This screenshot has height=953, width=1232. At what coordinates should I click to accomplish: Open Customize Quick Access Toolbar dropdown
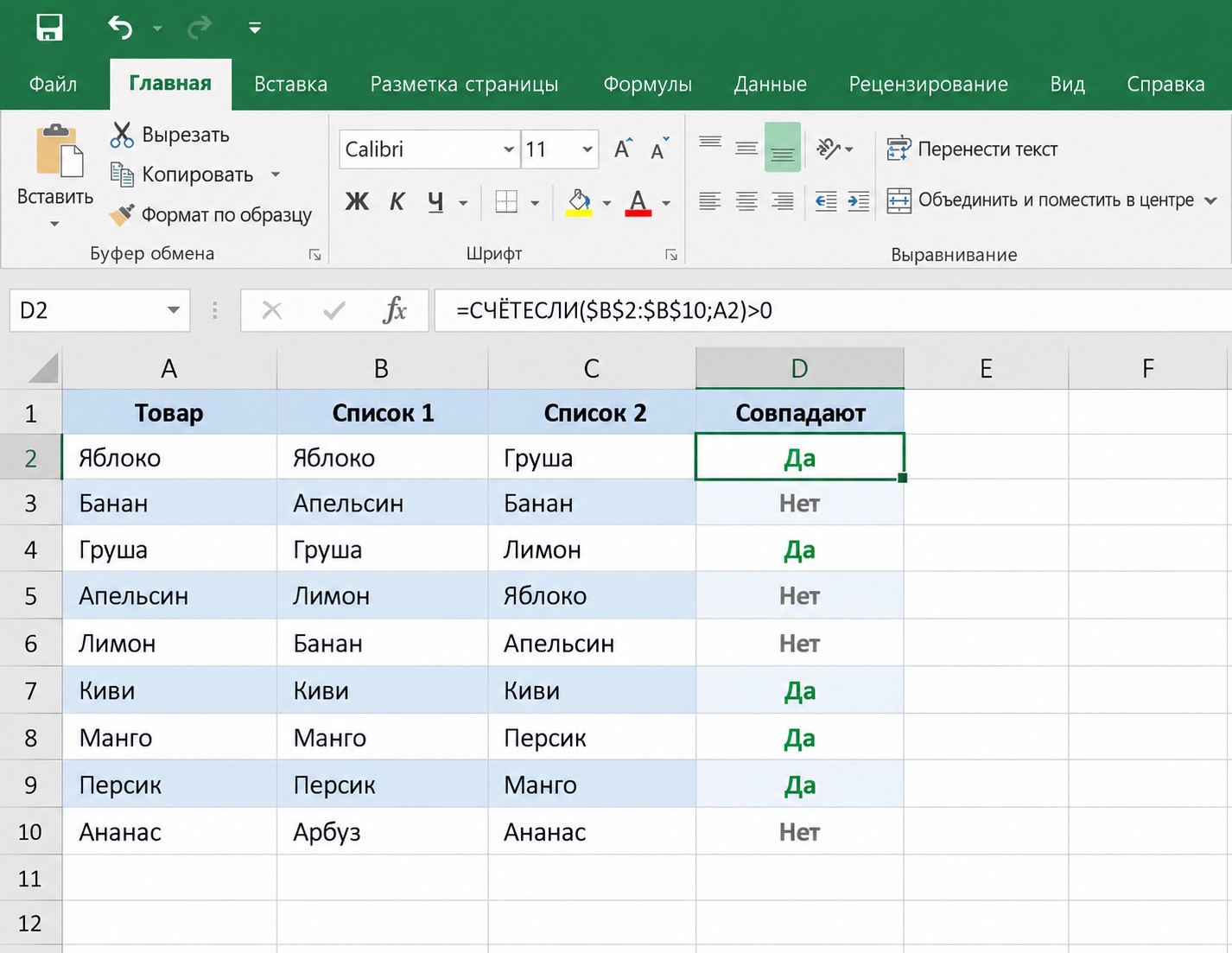[255, 29]
